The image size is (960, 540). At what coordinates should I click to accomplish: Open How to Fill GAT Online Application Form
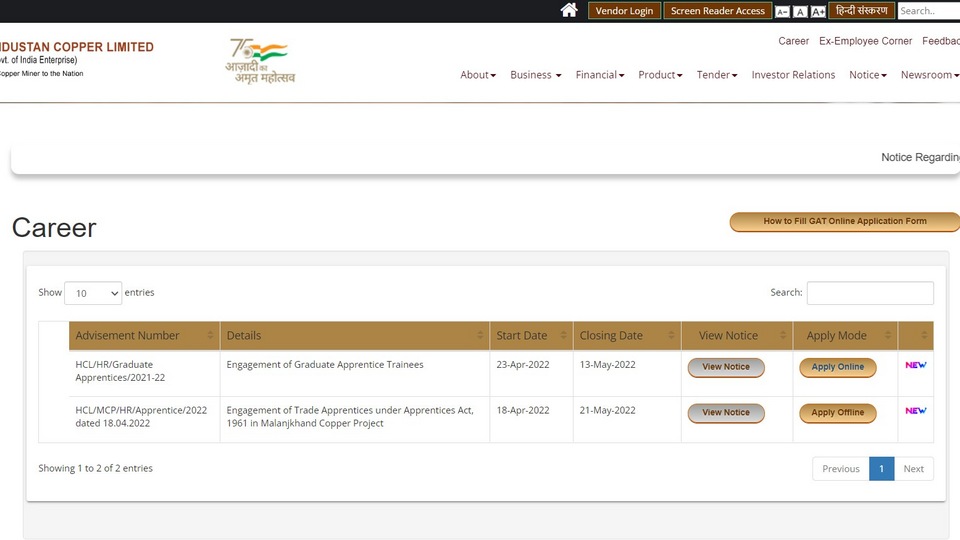(844, 222)
